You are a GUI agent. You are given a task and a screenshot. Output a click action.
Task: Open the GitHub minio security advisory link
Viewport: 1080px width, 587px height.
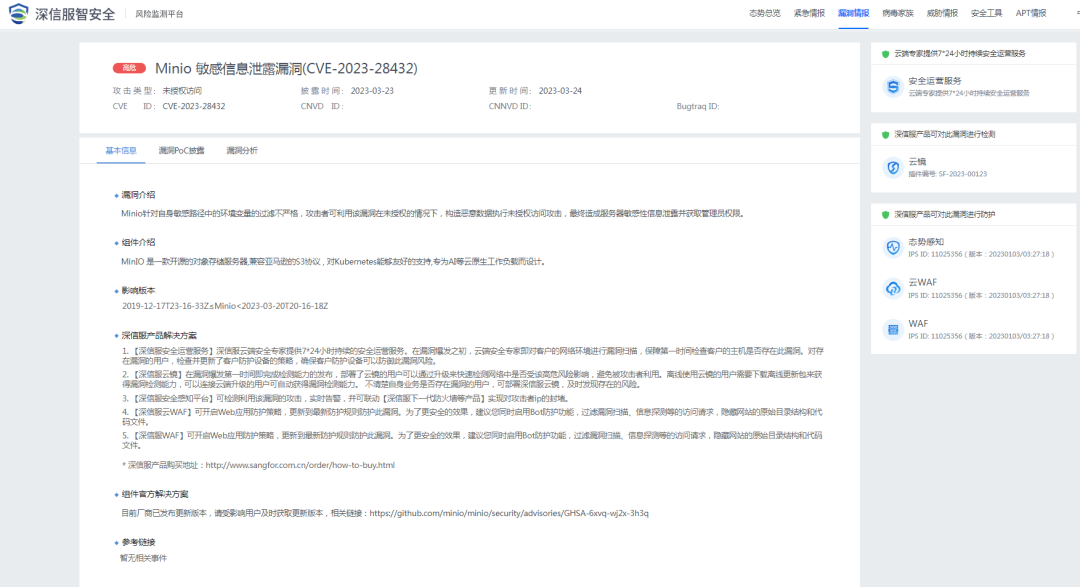click(509, 513)
